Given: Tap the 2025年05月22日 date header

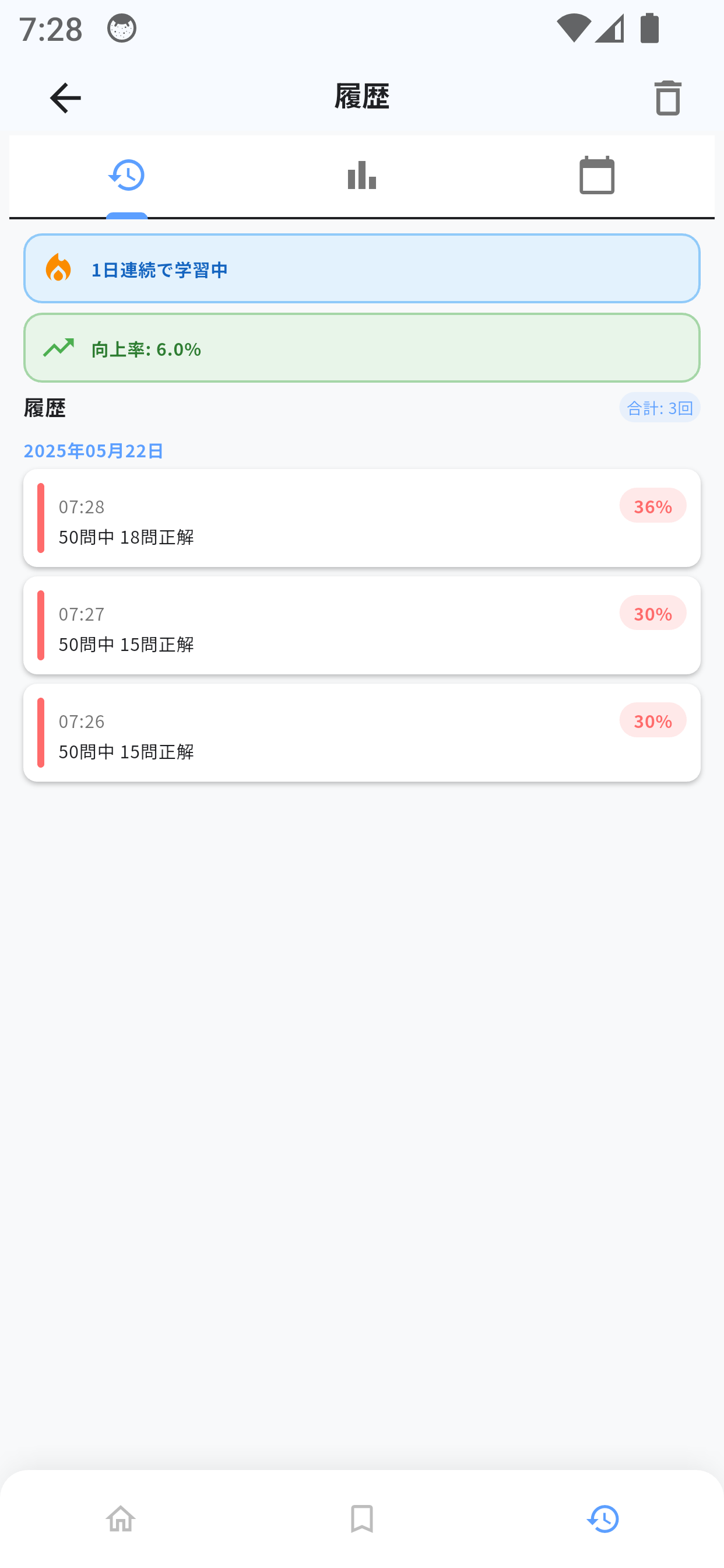Looking at the screenshot, I should pyautogui.click(x=94, y=450).
